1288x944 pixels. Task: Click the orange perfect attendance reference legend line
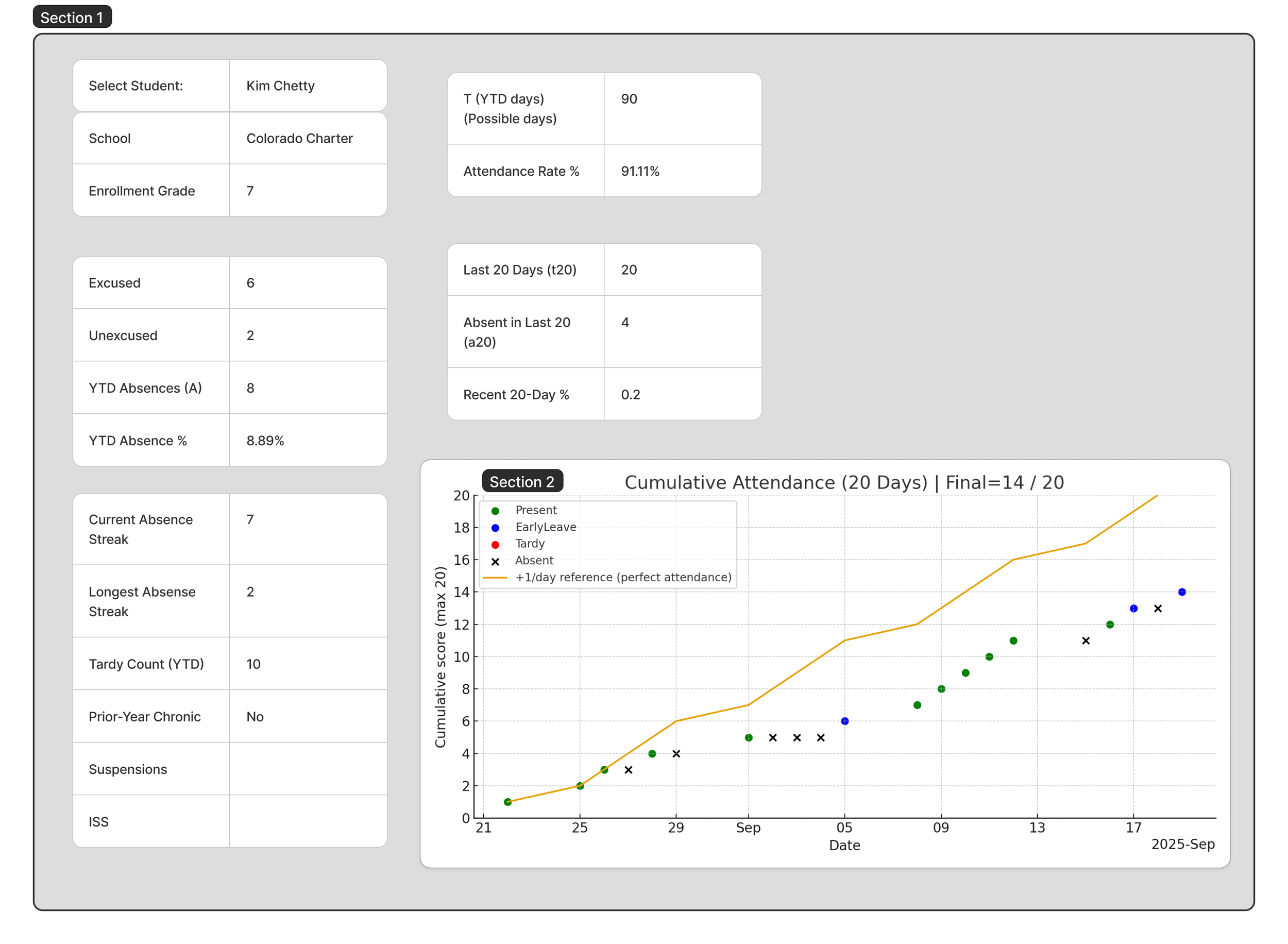pyautogui.click(x=495, y=578)
